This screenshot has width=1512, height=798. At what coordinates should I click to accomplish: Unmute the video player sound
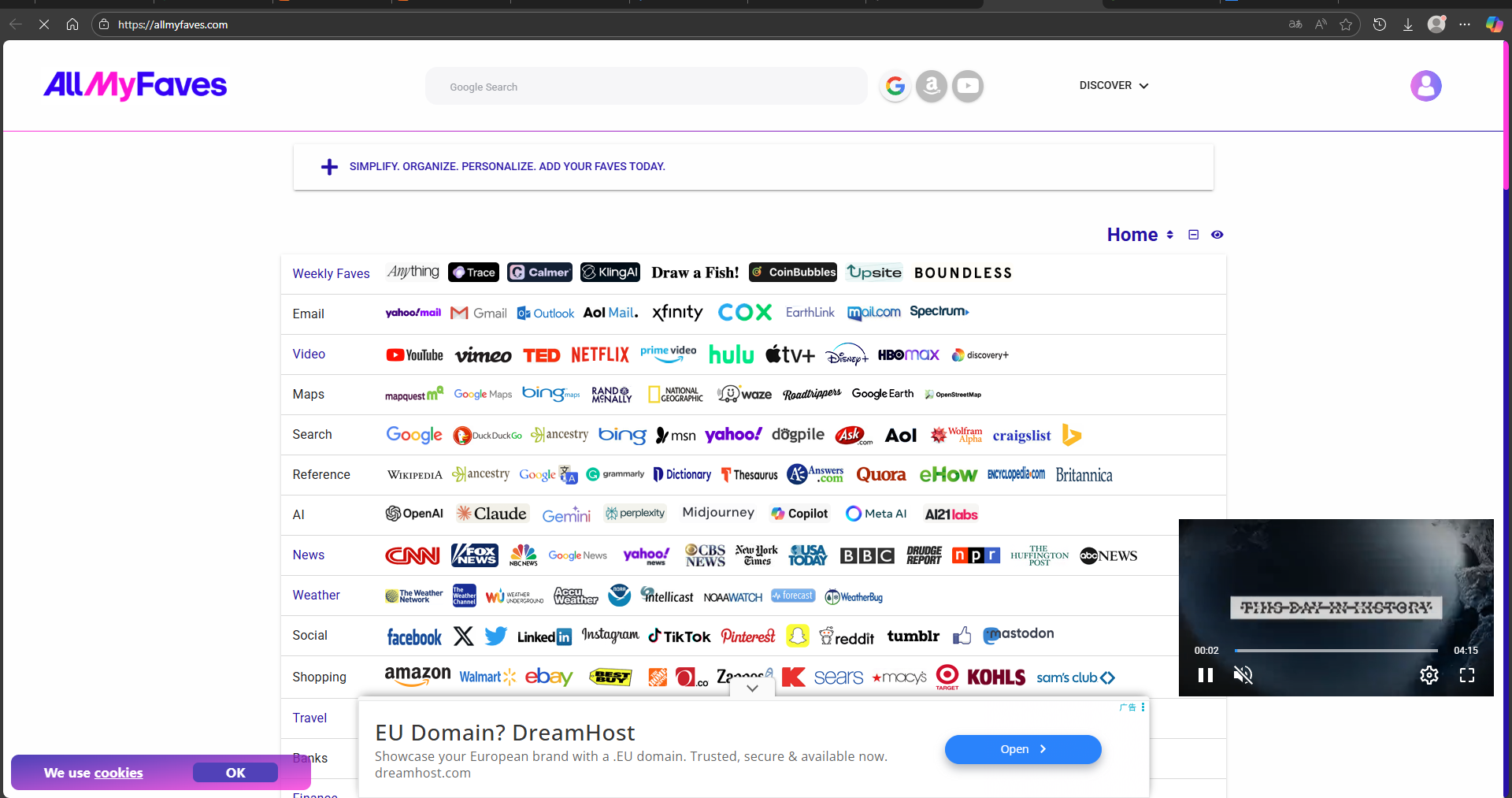pyautogui.click(x=1243, y=675)
